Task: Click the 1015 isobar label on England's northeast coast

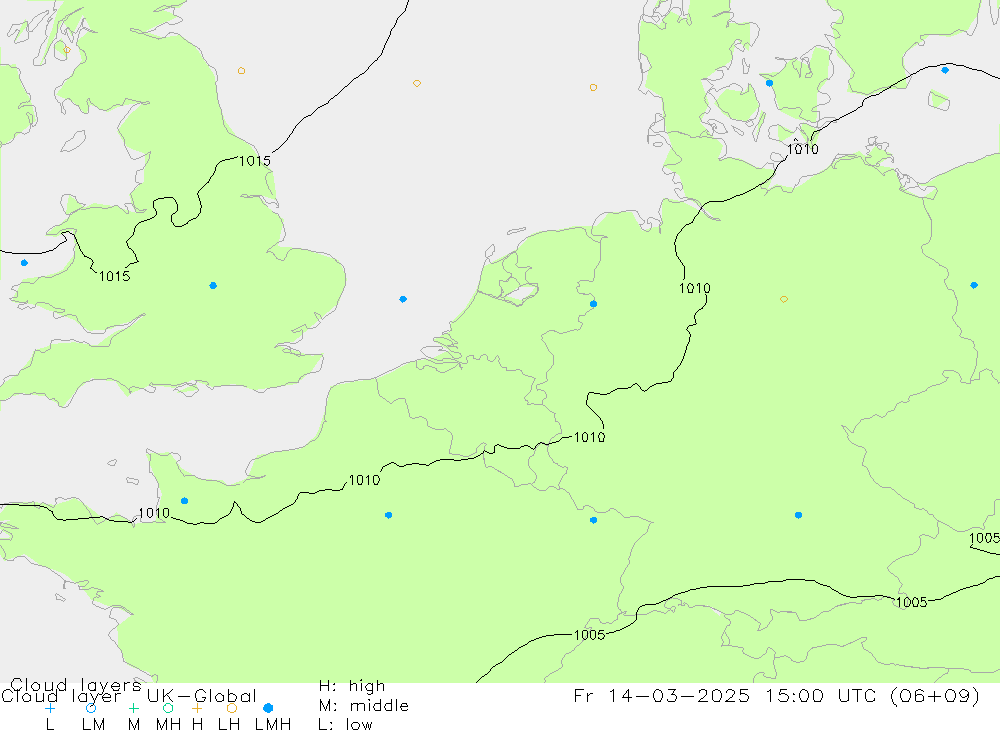Action: (x=255, y=161)
